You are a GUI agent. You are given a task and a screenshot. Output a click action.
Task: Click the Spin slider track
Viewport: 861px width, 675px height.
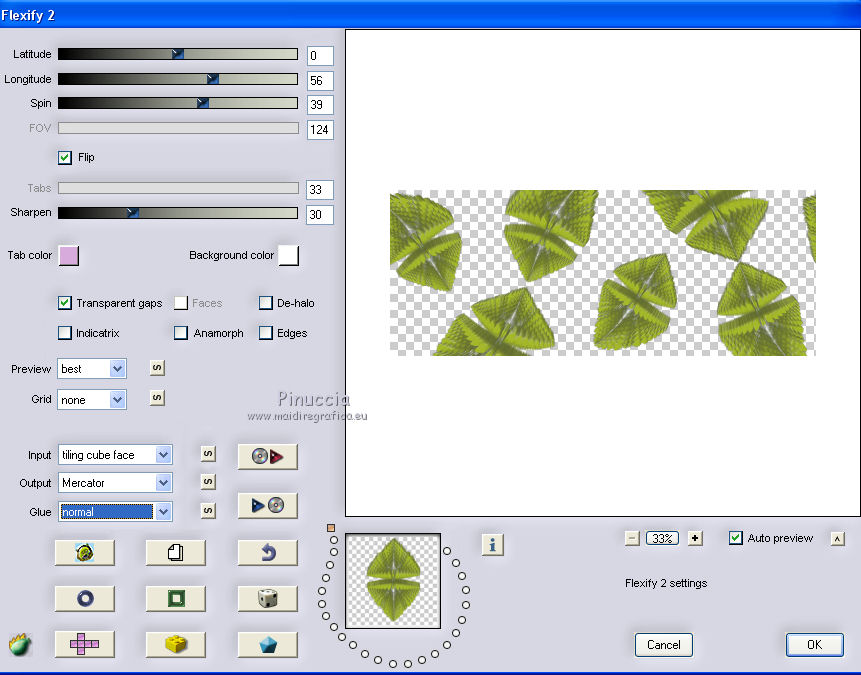[x=178, y=103]
